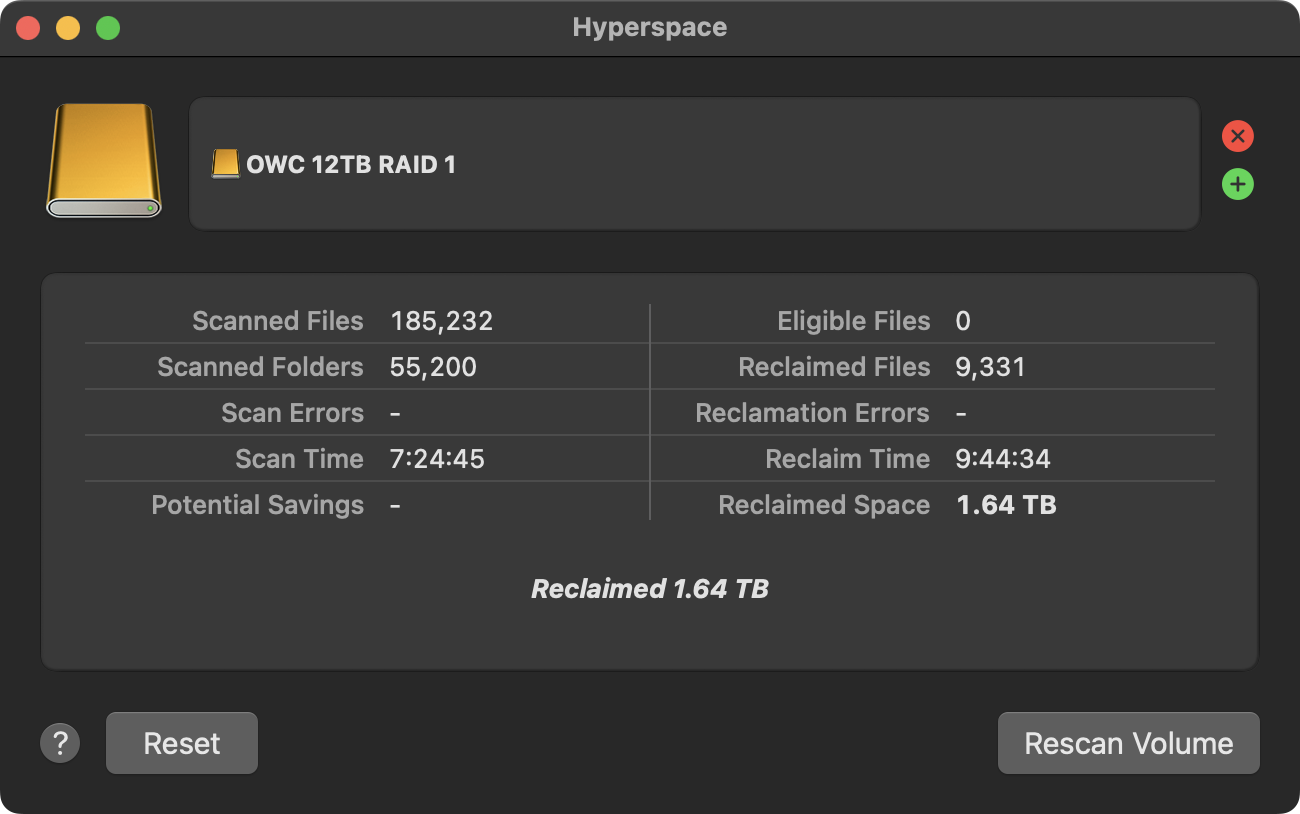Click the 9:44:34 reclaim time value

[1004, 459]
